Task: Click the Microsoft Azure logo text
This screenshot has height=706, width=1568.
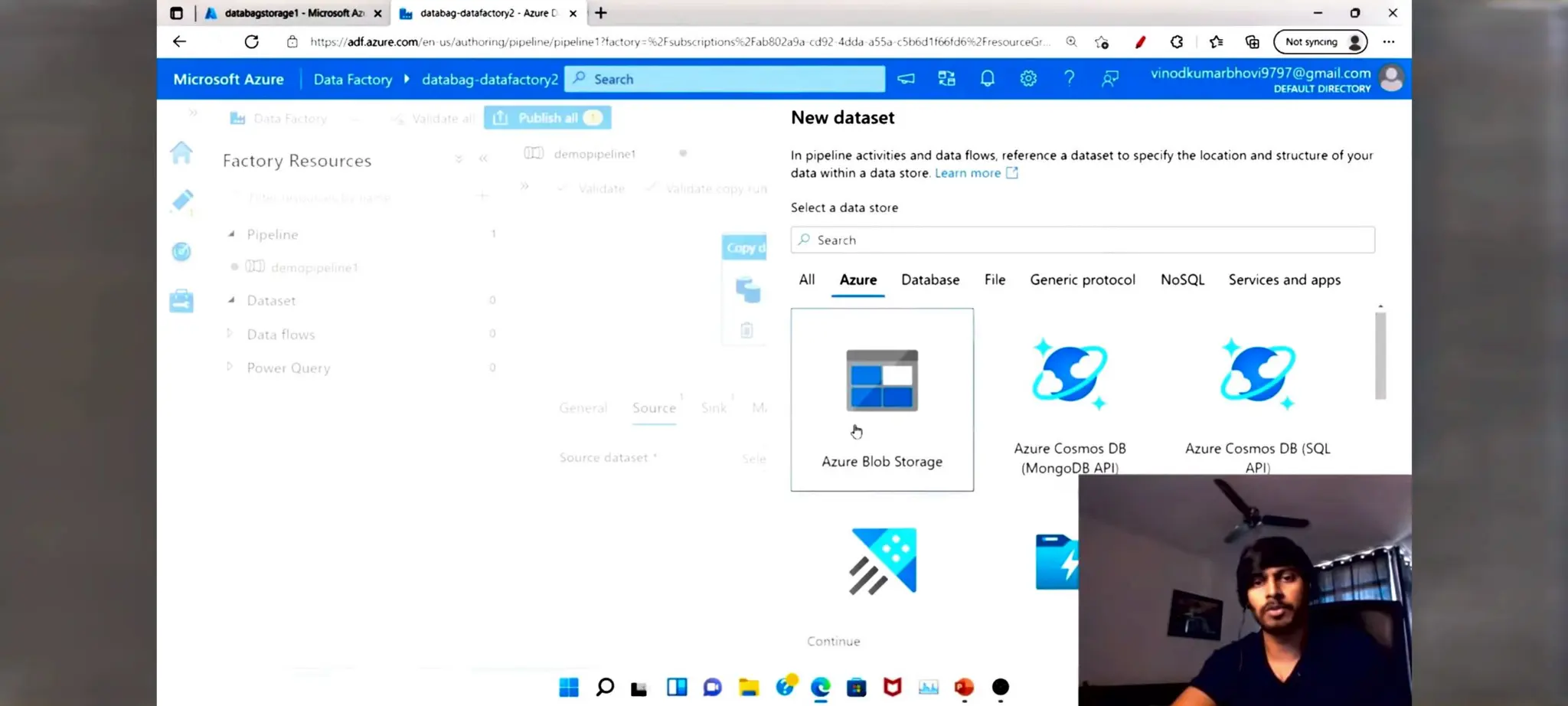Action: click(228, 79)
